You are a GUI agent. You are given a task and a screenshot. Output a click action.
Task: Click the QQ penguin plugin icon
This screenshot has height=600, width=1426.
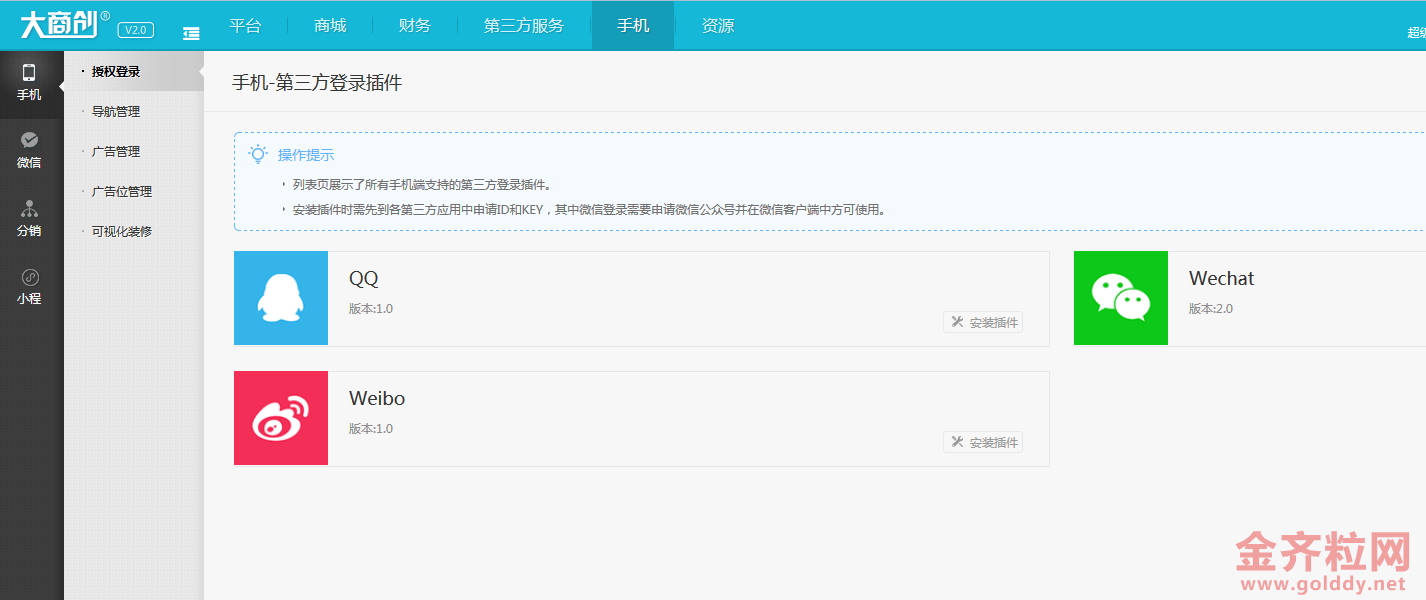pyautogui.click(x=281, y=298)
